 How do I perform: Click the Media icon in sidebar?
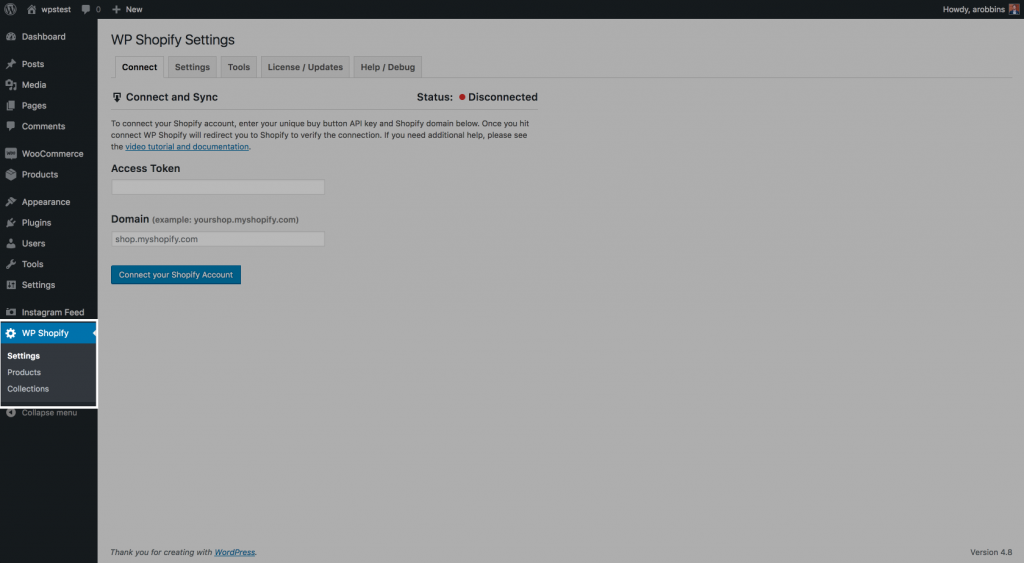point(11,85)
